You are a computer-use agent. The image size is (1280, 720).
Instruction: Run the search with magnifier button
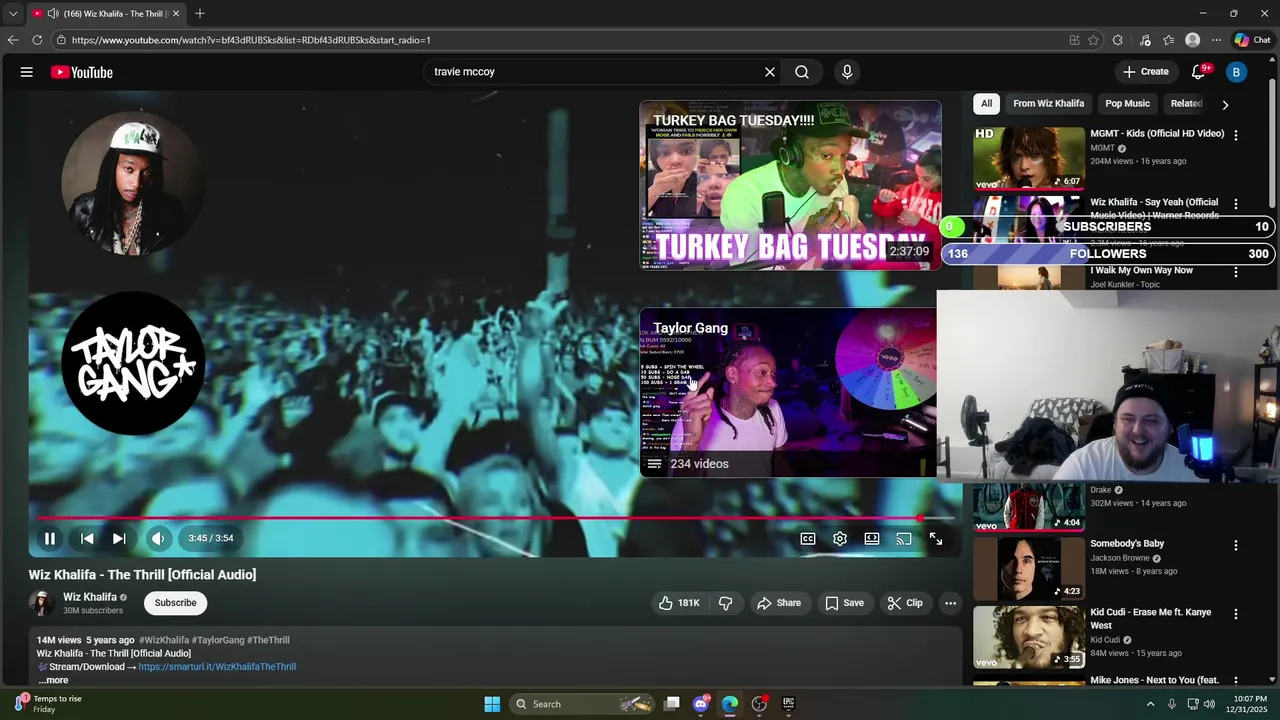[x=802, y=72]
